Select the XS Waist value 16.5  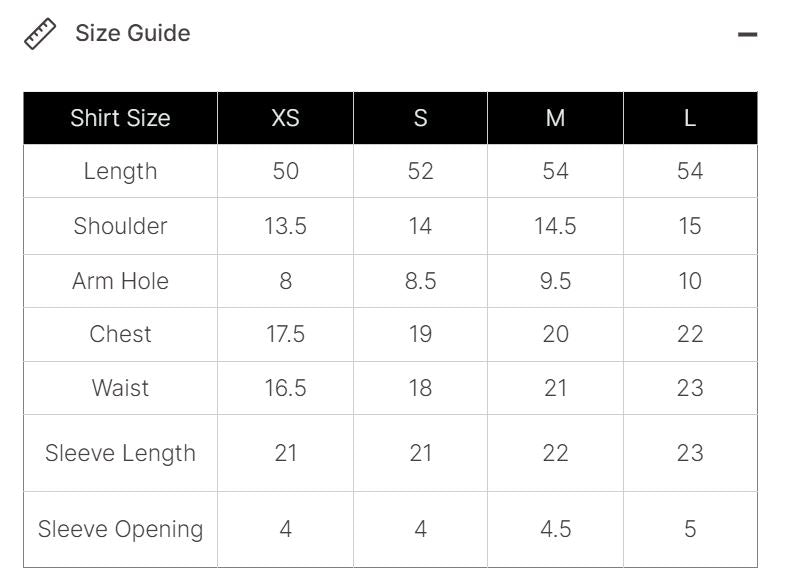coord(285,388)
